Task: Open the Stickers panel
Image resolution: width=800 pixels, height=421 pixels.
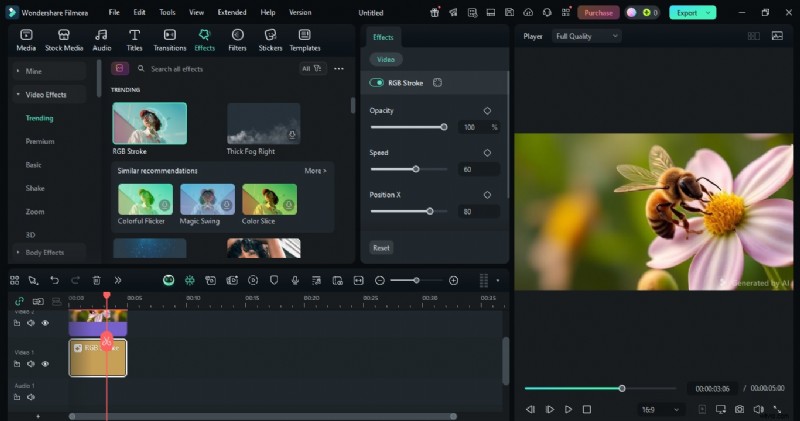Action: point(270,39)
